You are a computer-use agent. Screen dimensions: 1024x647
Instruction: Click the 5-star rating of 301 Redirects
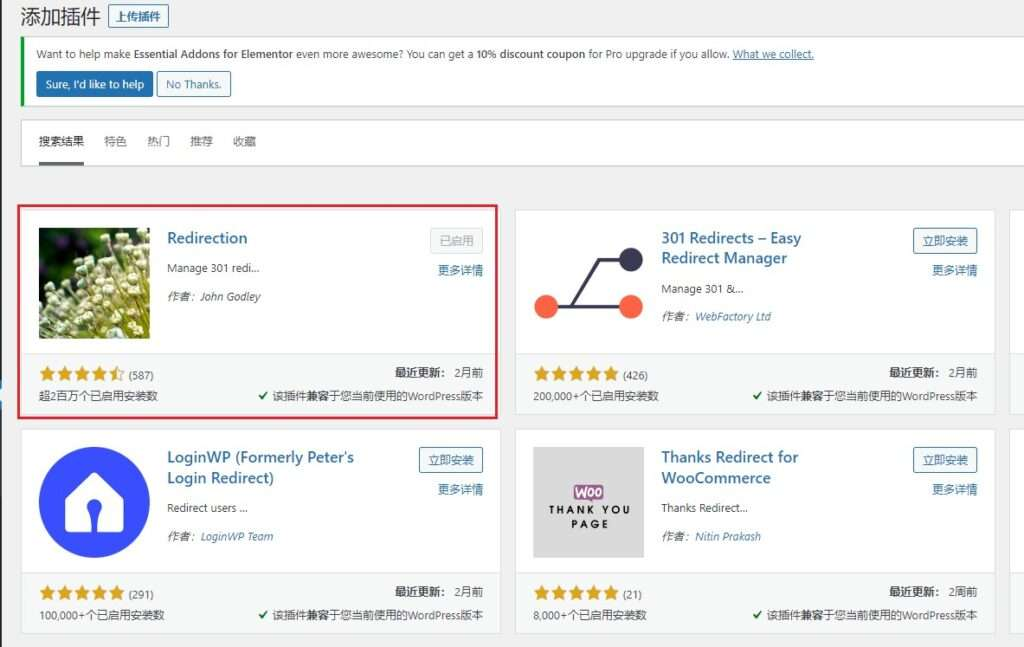coord(577,370)
